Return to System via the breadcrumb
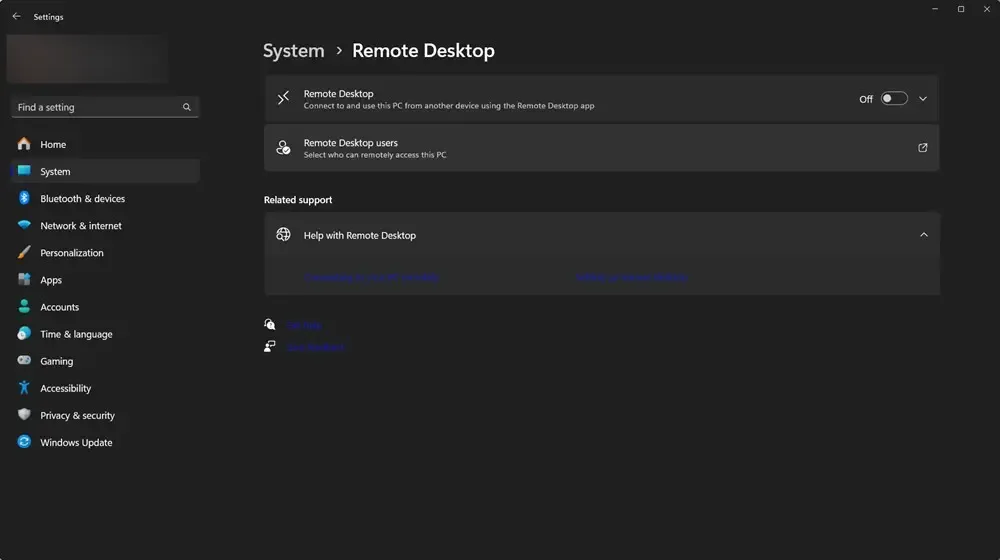 (x=293, y=50)
